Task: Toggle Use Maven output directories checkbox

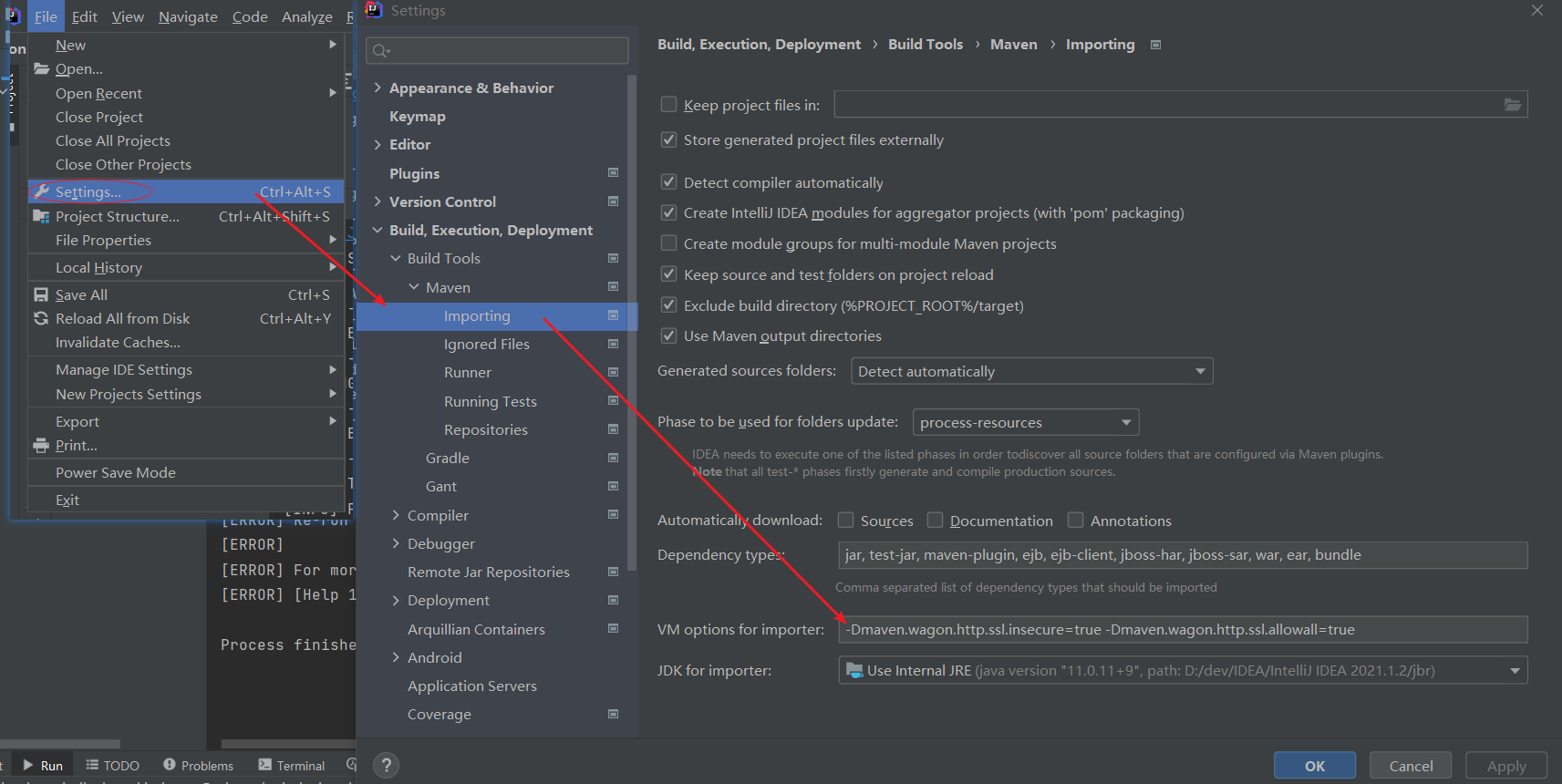Action: [x=668, y=335]
